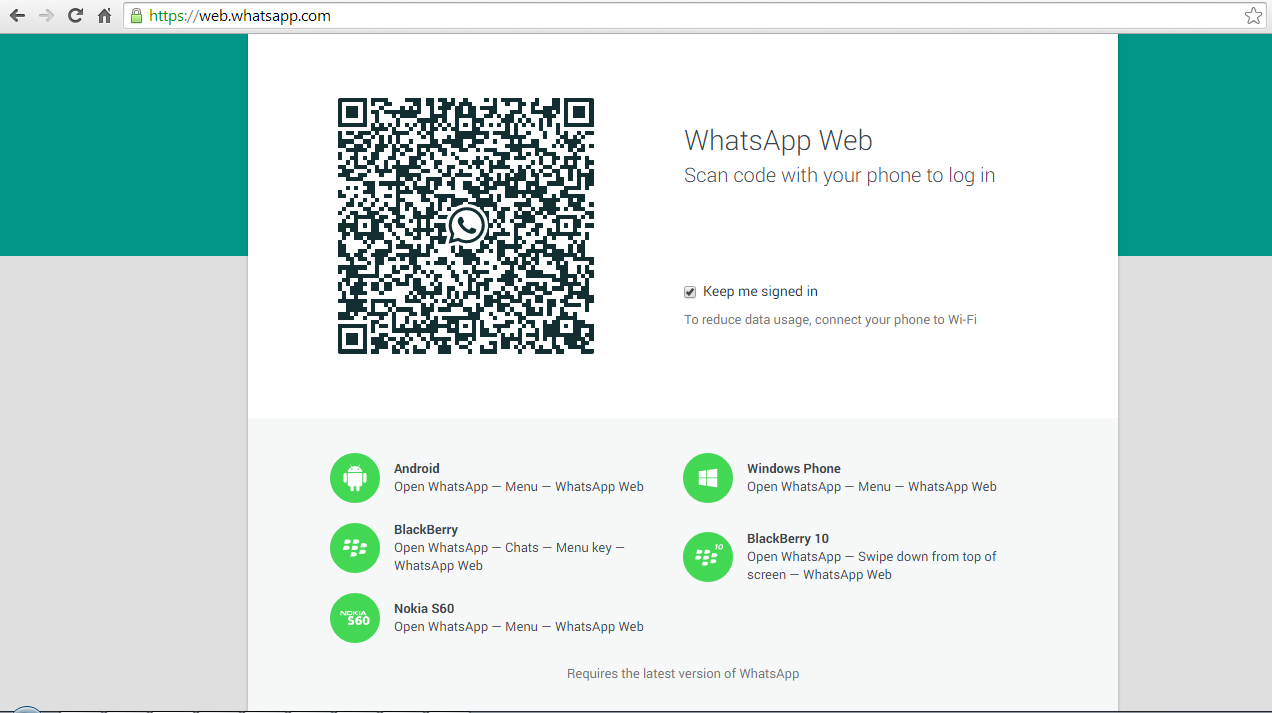
Task: Click 'Swipe down from top of screen' instructions
Action: [872, 566]
